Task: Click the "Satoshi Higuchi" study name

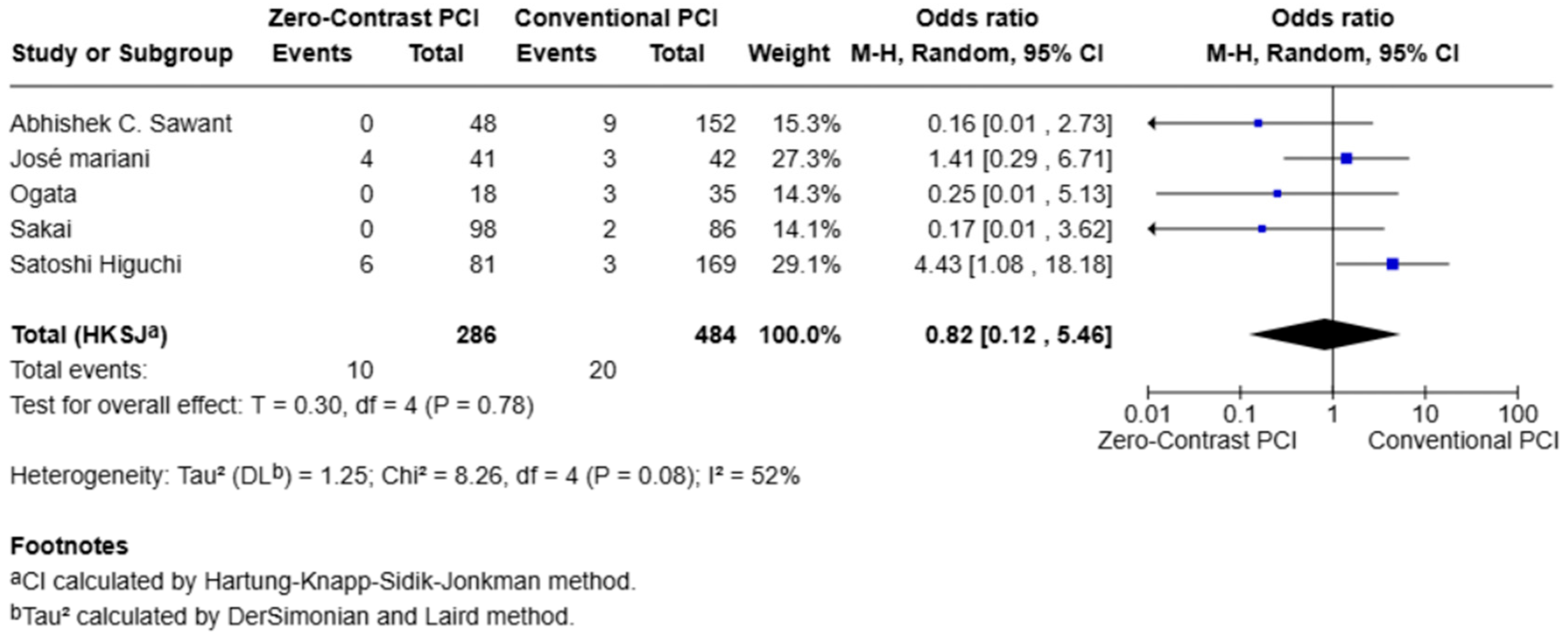Action: (95, 264)
